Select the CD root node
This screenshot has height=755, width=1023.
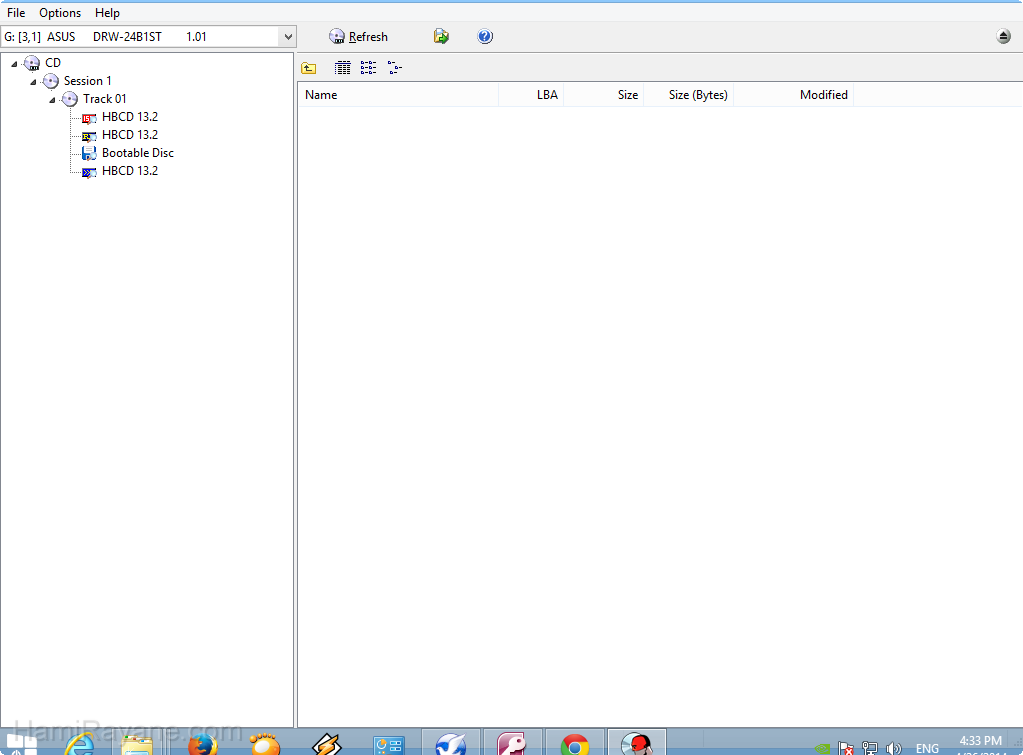[53, 63]
